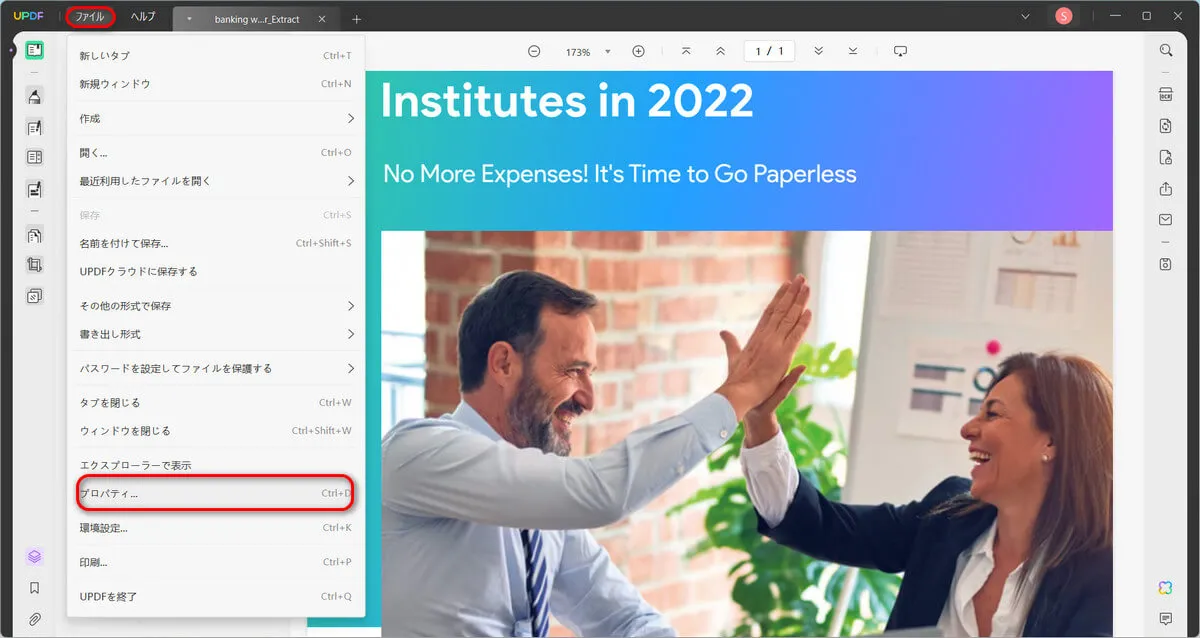
Task: Open 環境設定... preferences
Action: click(217, 527)
